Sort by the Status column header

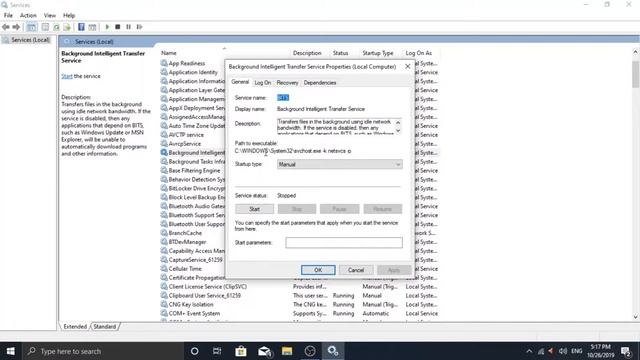(340, 53)
